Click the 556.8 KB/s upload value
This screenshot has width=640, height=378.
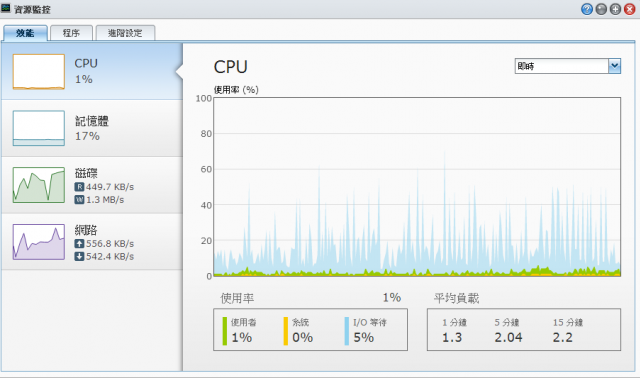tap(110, 244)
